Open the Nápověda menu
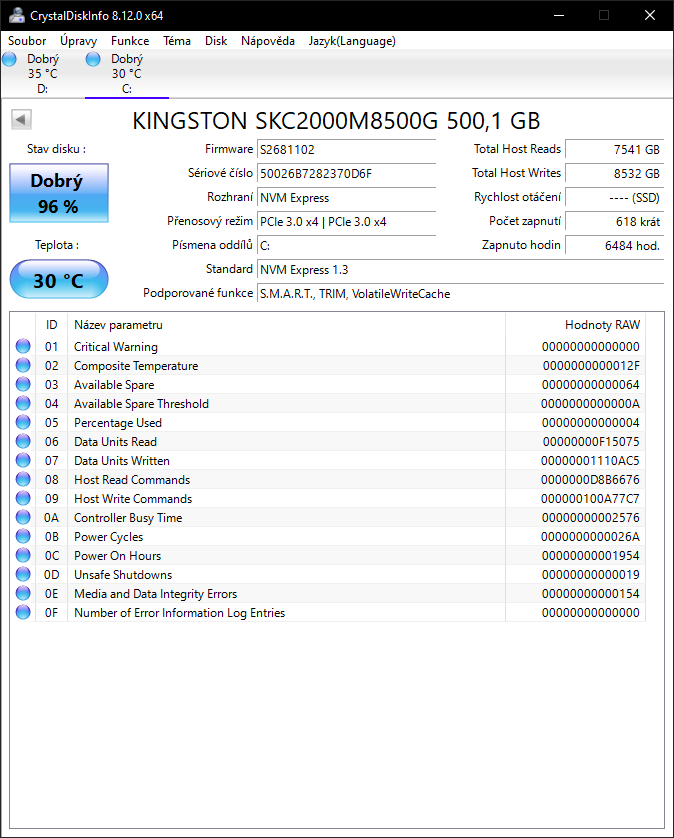Image resolution: width=674 pixels, height=838 pixels. pos(268,41)
